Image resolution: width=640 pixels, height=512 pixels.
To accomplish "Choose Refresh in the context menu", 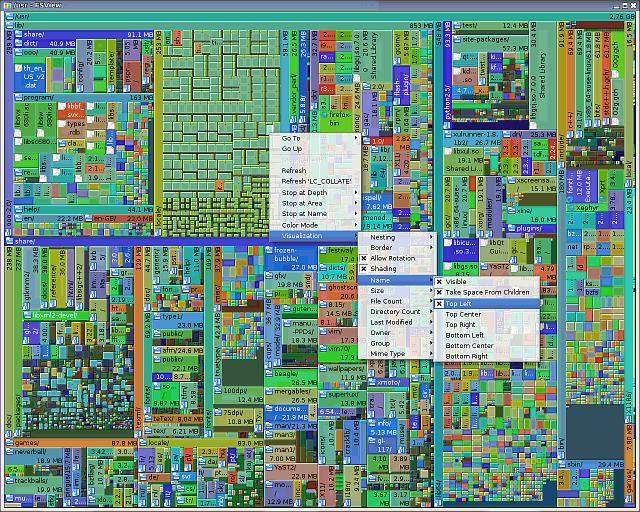I will coord(314,171).
